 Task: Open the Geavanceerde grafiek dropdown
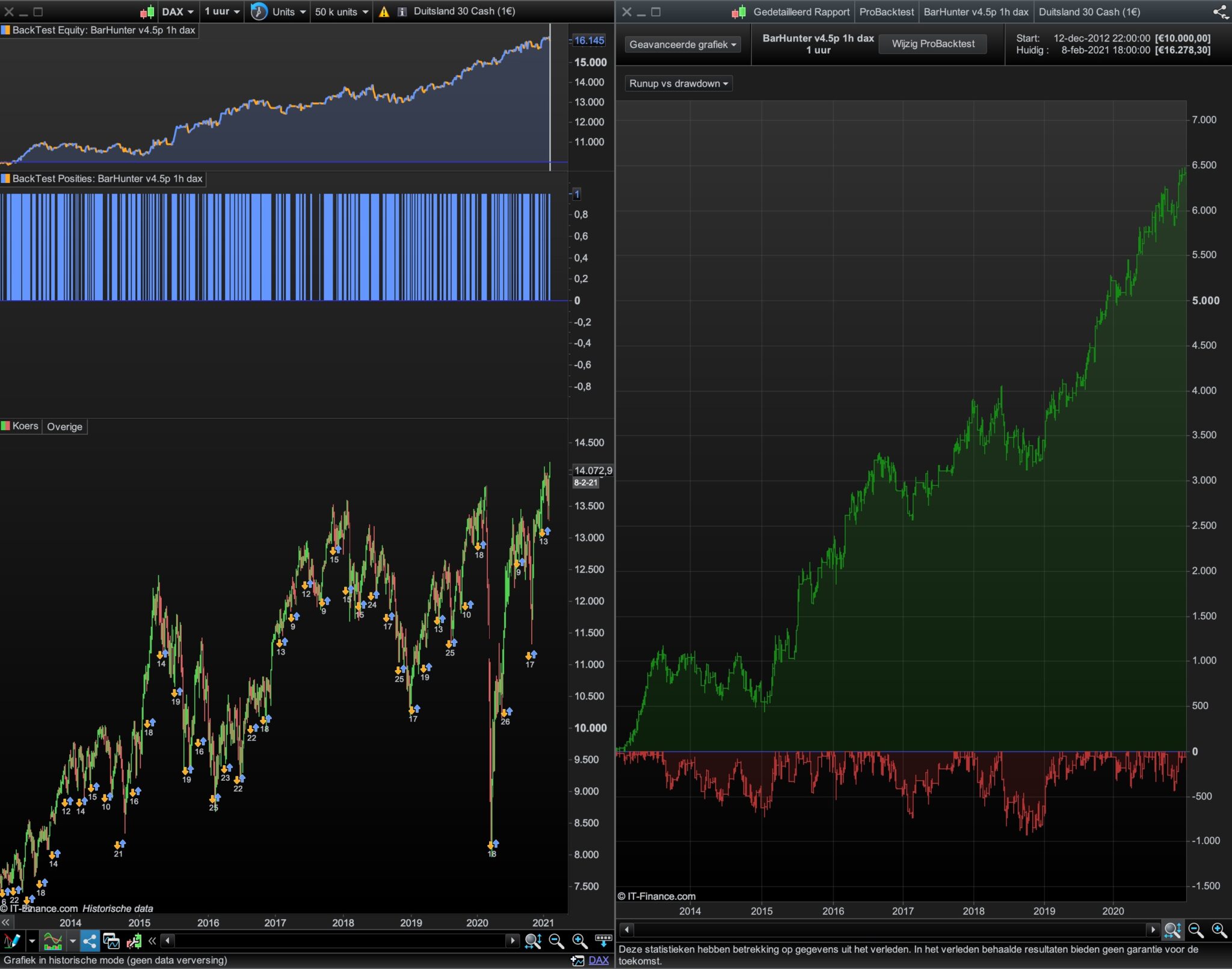point(682,45)
